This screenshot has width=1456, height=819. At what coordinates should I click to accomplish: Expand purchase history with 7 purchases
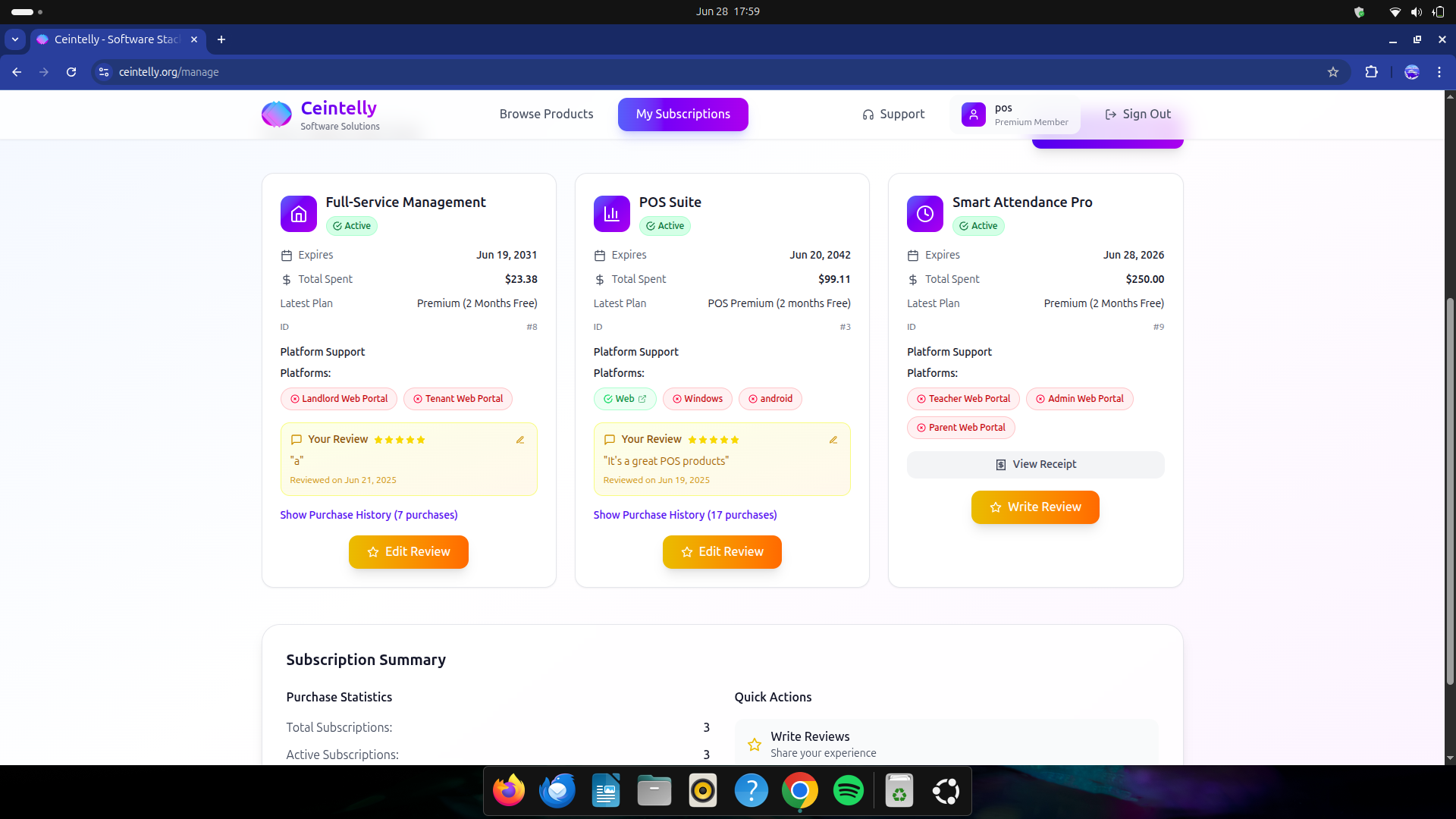click(369, 515)
